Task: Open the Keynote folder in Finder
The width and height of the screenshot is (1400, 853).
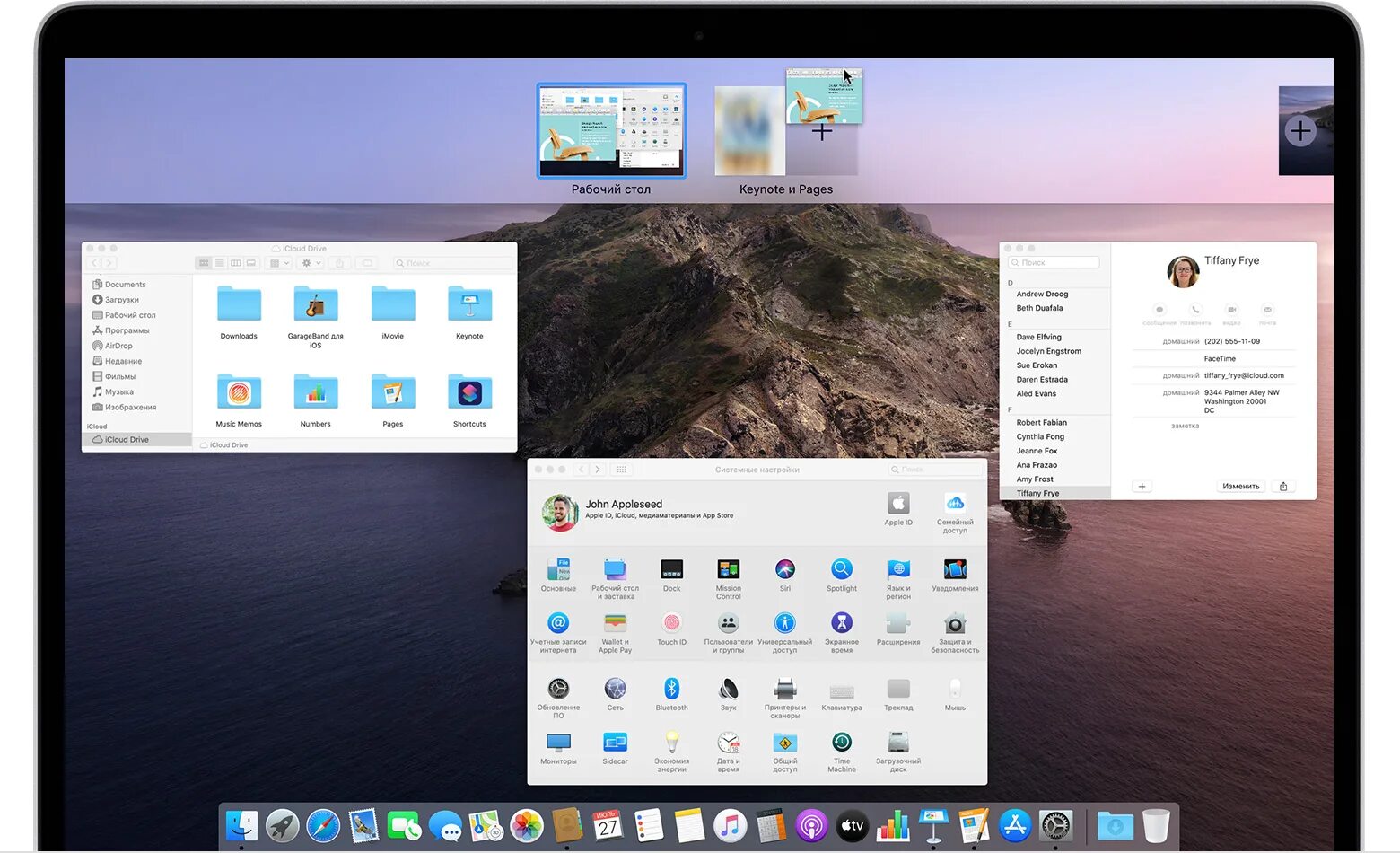Action: point(469,312)
